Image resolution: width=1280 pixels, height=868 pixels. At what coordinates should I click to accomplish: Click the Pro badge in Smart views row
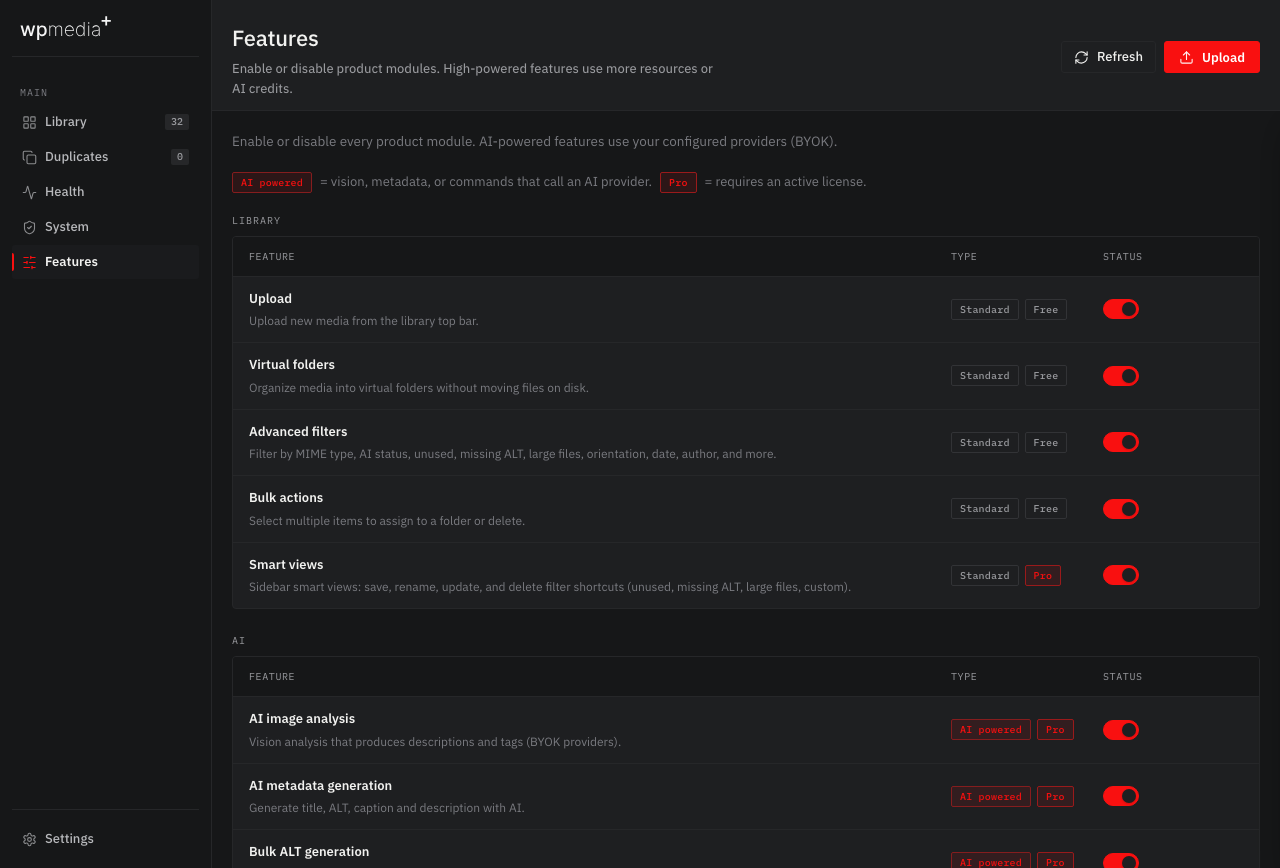[1043, 575]
